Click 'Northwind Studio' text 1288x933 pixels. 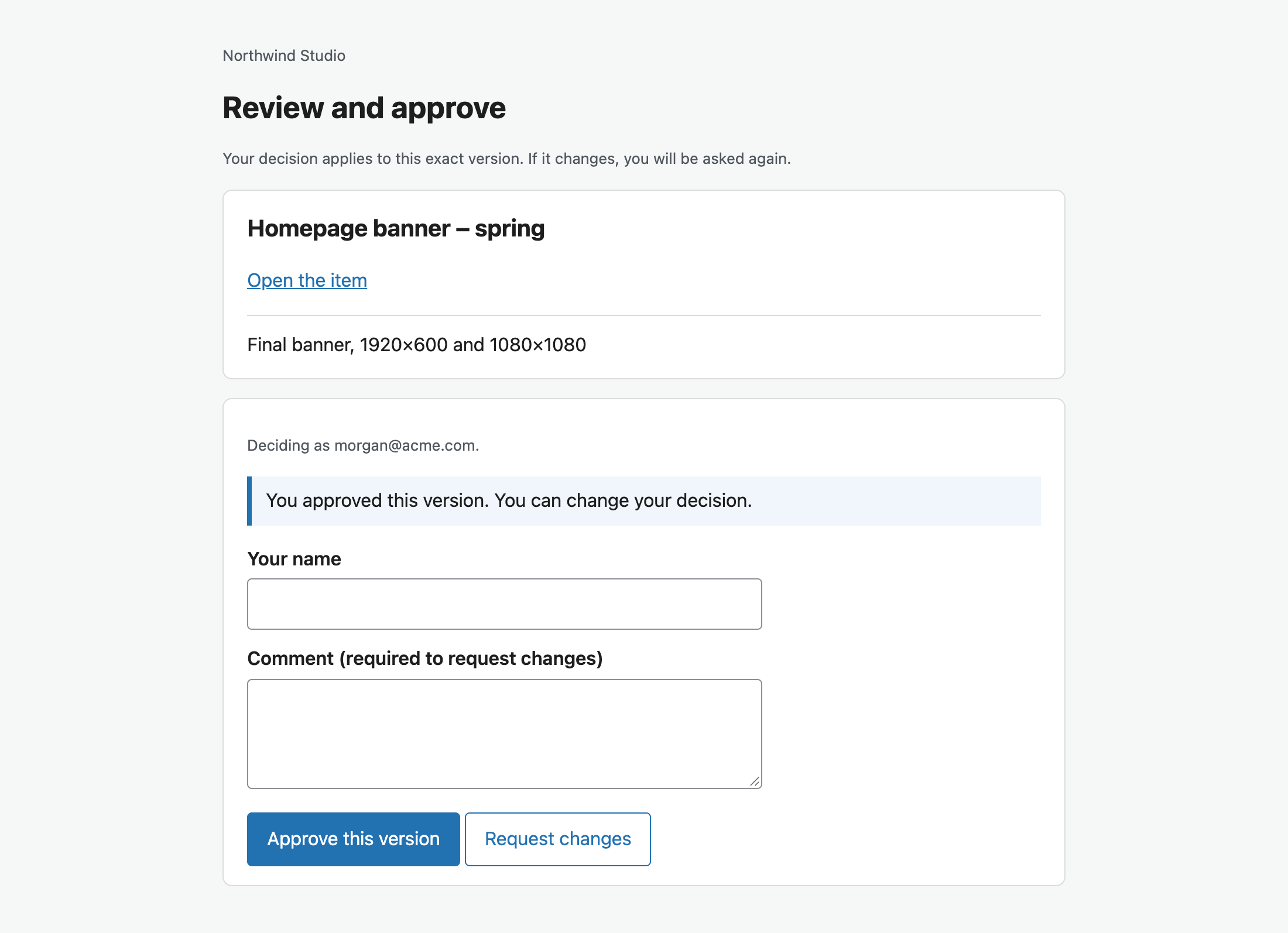click(x=284, y=56)
